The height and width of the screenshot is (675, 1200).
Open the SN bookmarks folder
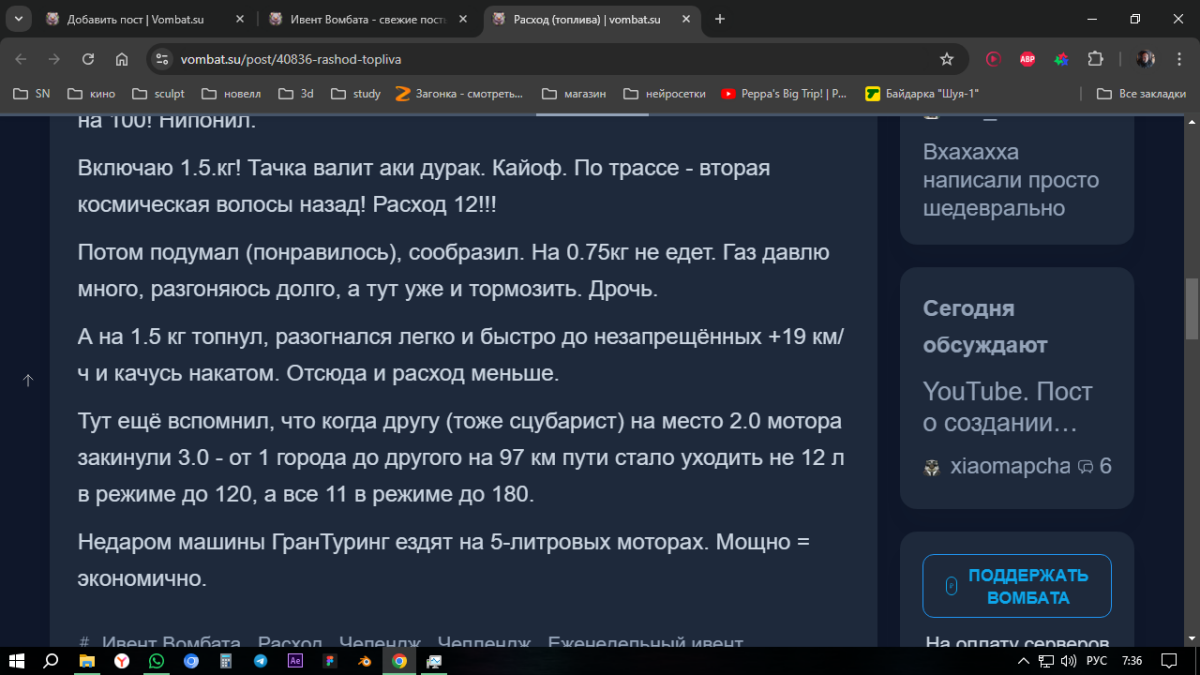30,94
